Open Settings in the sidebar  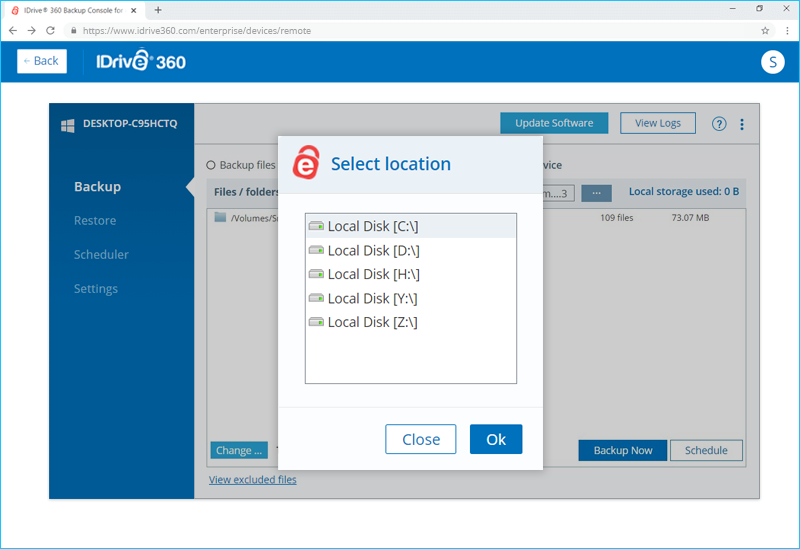coord(96,289)
